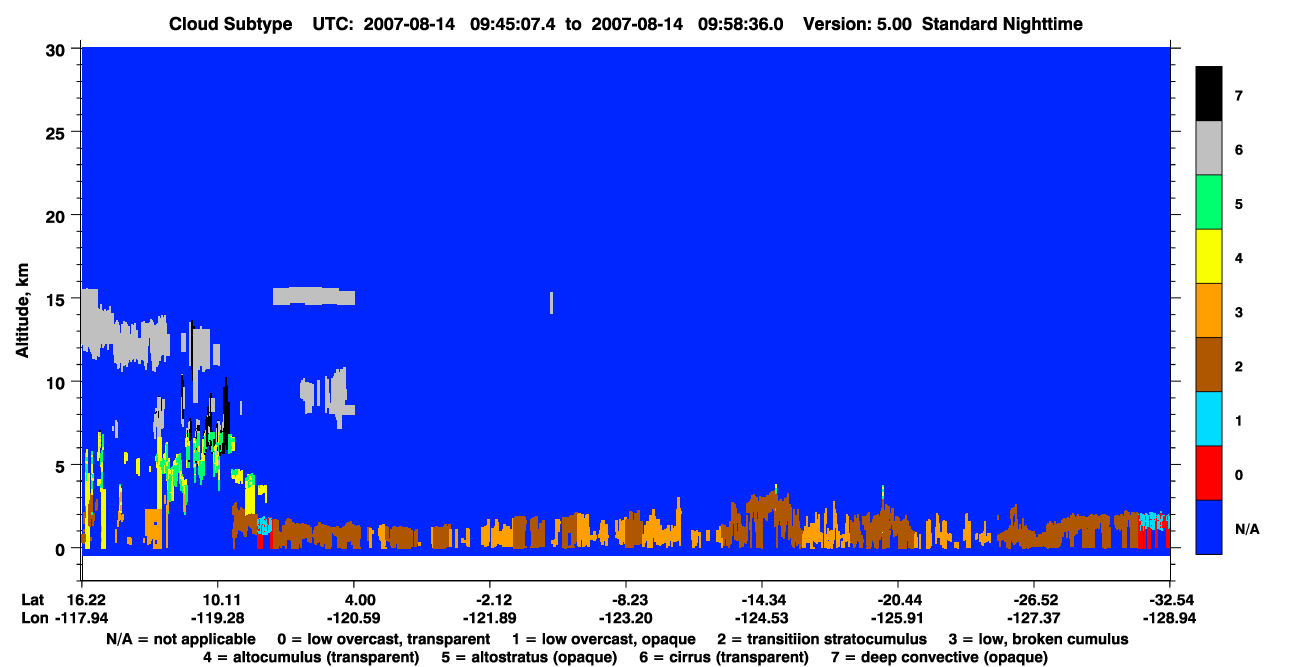The height and width of the screenshot is (667, 1300).
Task: Pick the brown legend swatch for subtype 2
Action: coord(1209,365)
